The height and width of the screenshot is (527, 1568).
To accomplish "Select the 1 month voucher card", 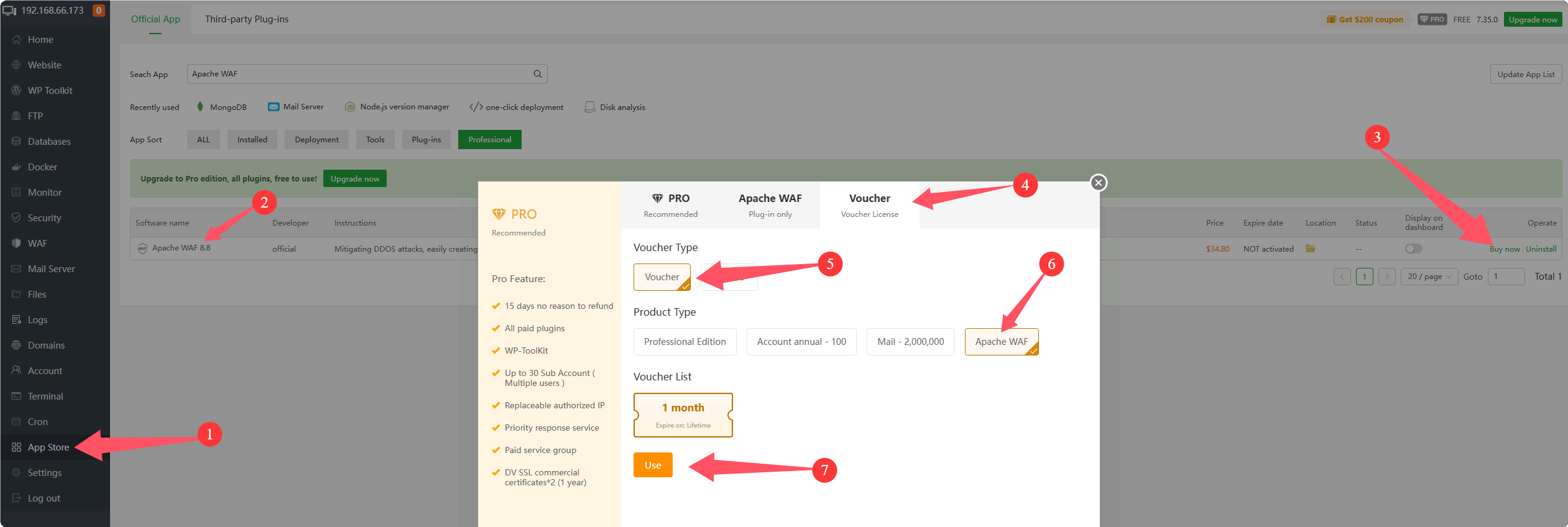I will click(683, 415).
